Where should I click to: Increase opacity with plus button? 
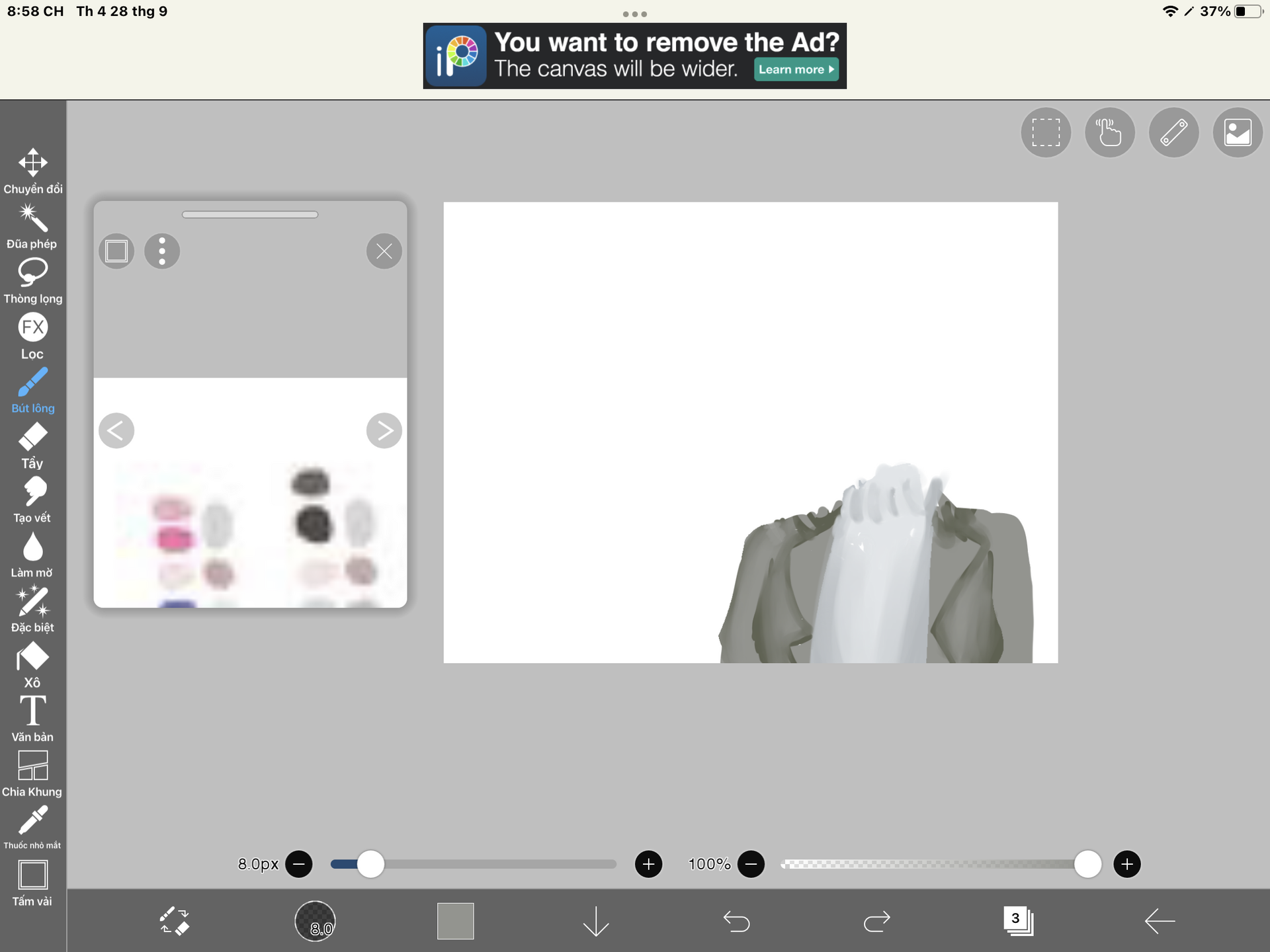pyautogui.click(x=1127, y=864)
